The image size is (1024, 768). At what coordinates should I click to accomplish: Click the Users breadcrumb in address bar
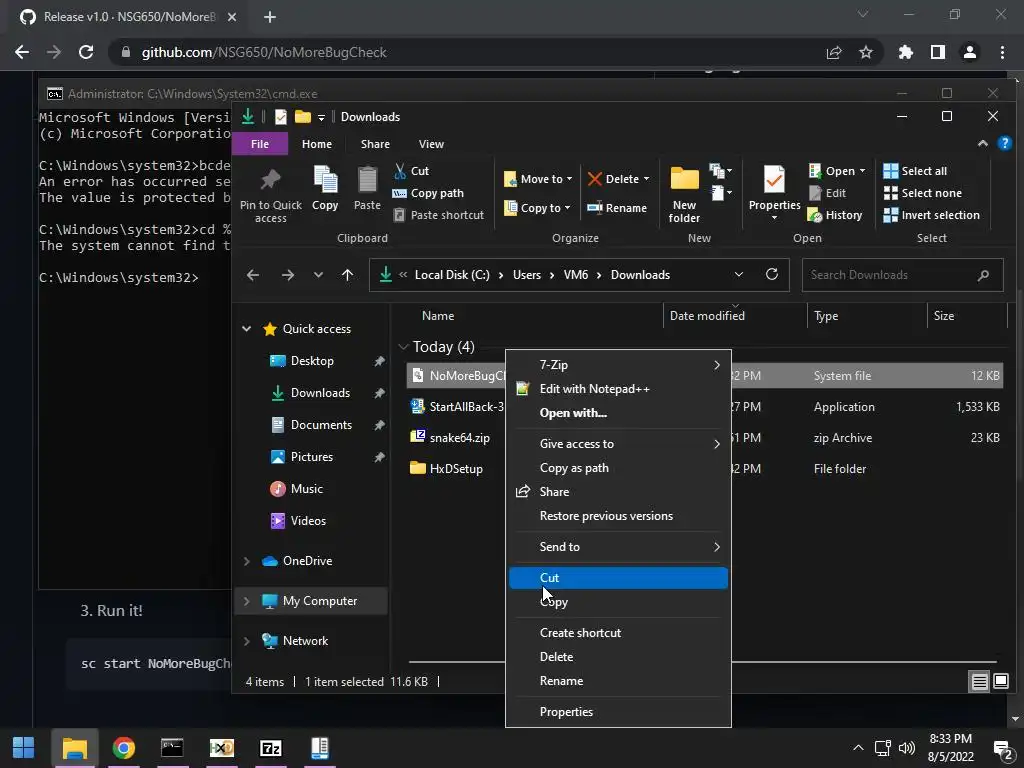pyautogui.click(x=526, y=275)
